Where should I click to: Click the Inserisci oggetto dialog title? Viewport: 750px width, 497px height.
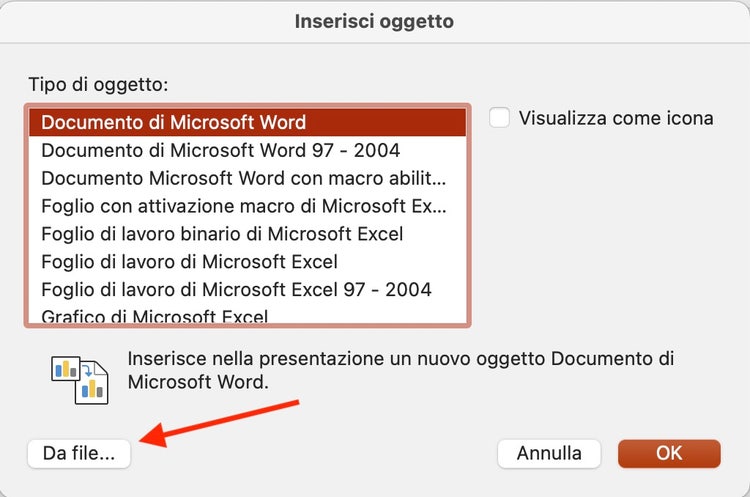pyautogui.click(x=374, y=22)
